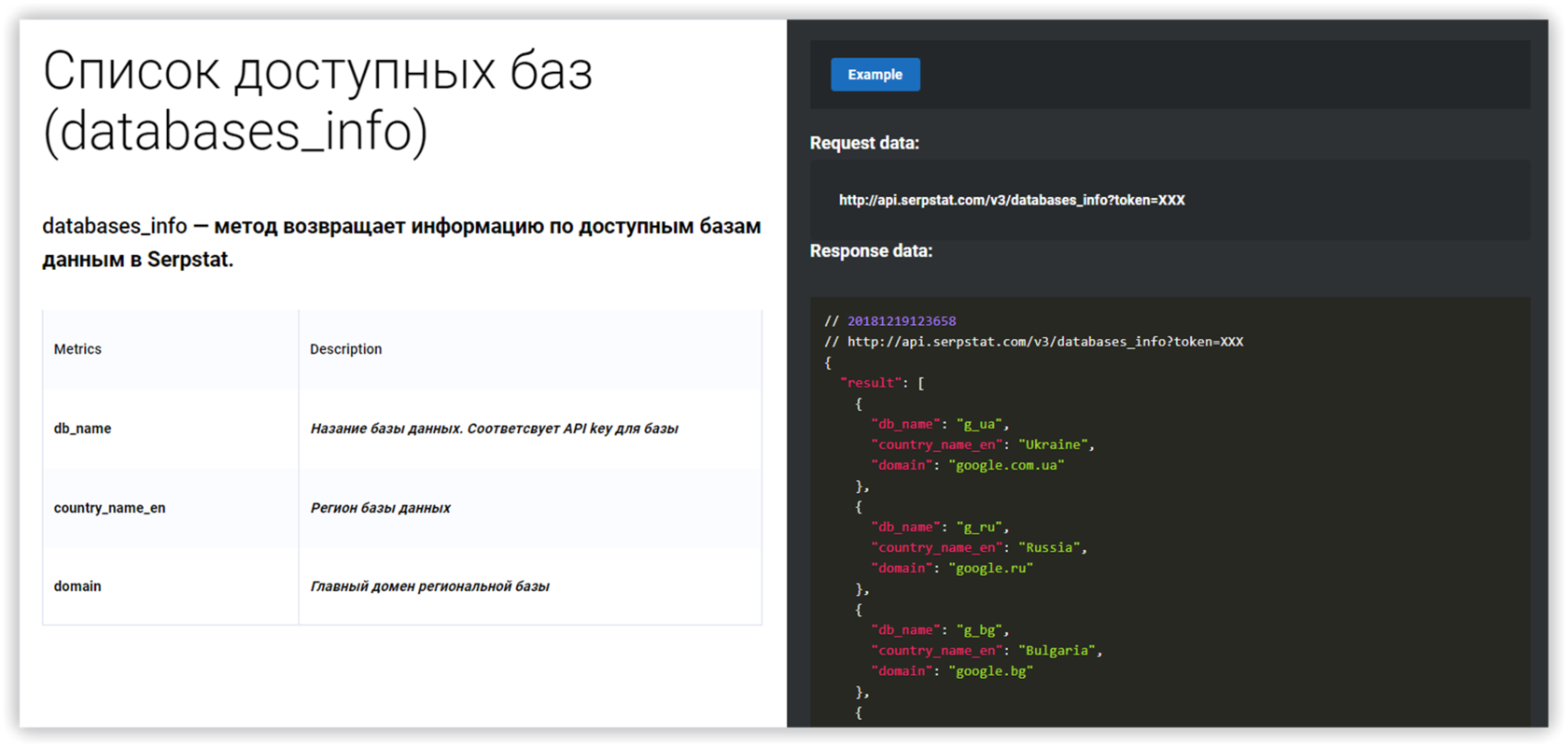Click the 'Request data:' label
Viewport: 1568px width, 747px height.
[864, 143]
